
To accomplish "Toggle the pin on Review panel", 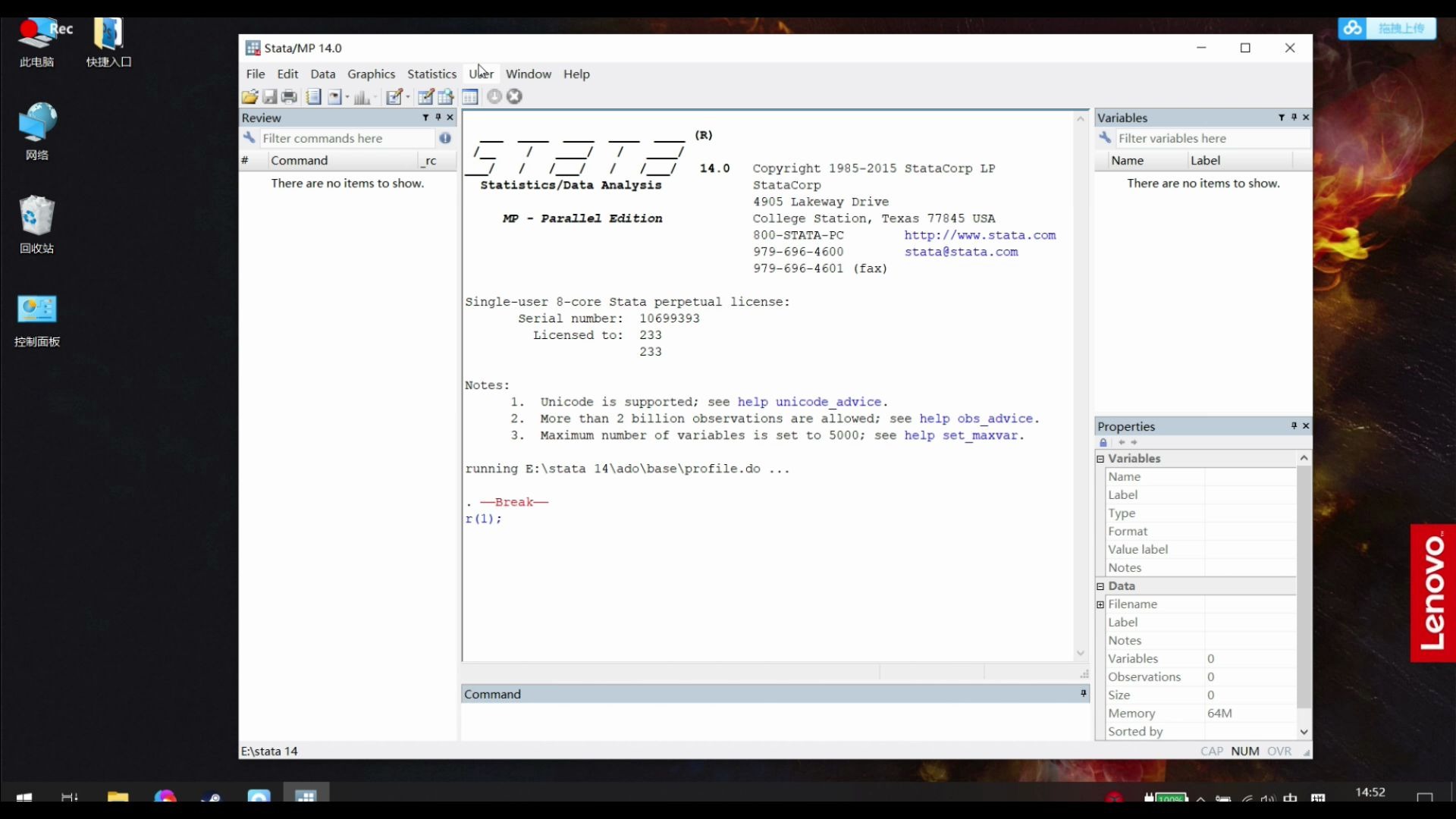I will pyautogui.click(x=438, y=118).
